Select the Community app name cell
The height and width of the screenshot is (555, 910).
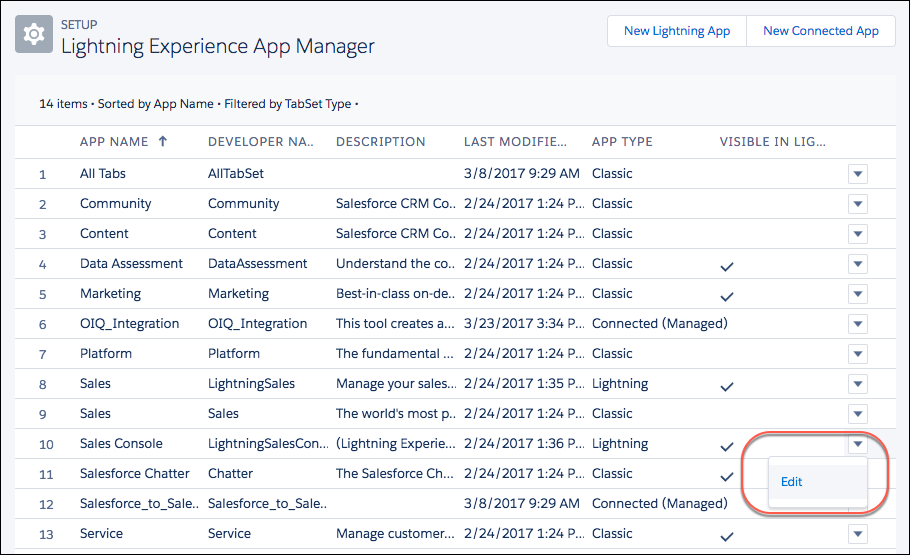tap(115, 204)
